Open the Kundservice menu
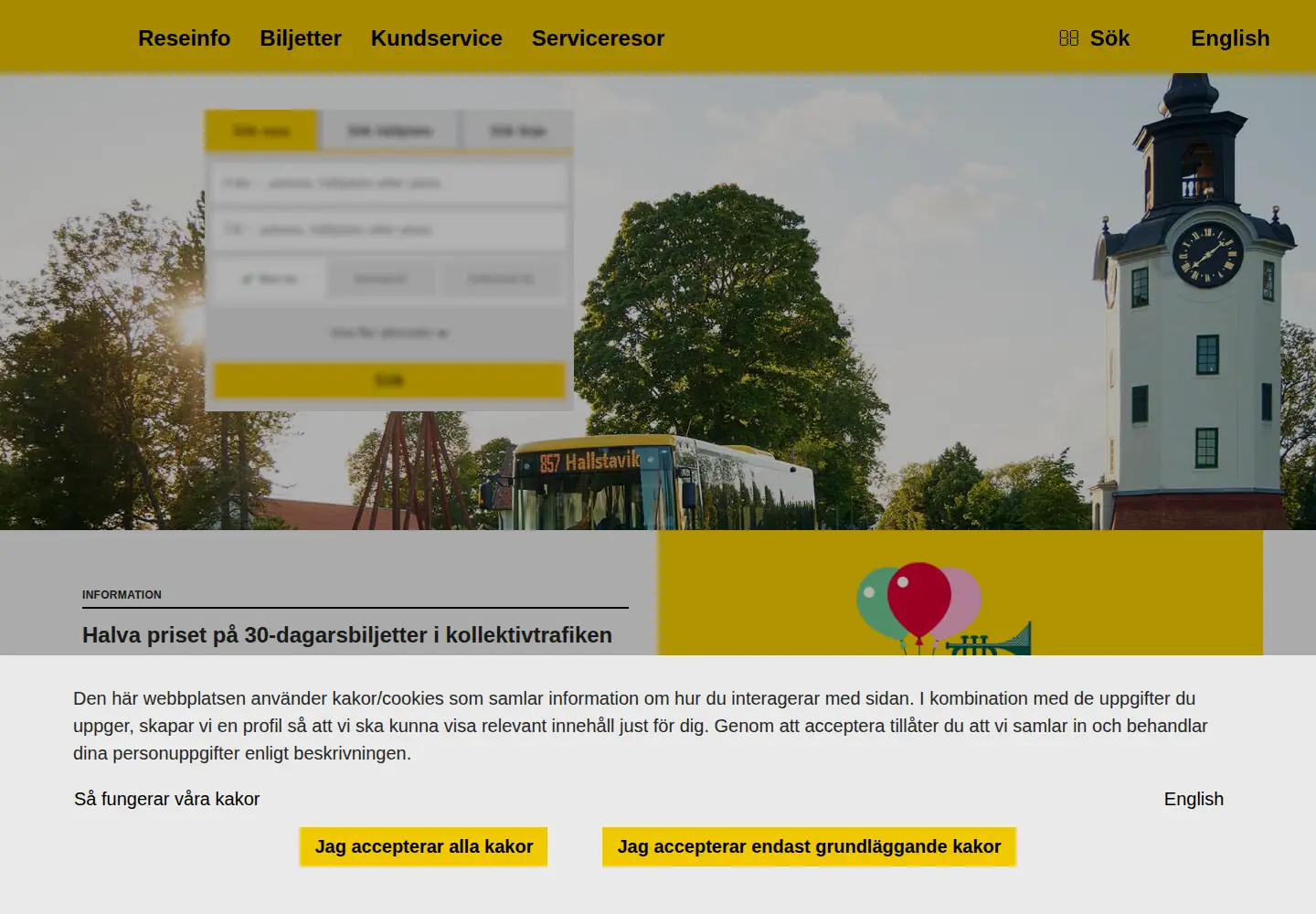This screenshot has width=1316, height=914. click(x=436, y=38)
